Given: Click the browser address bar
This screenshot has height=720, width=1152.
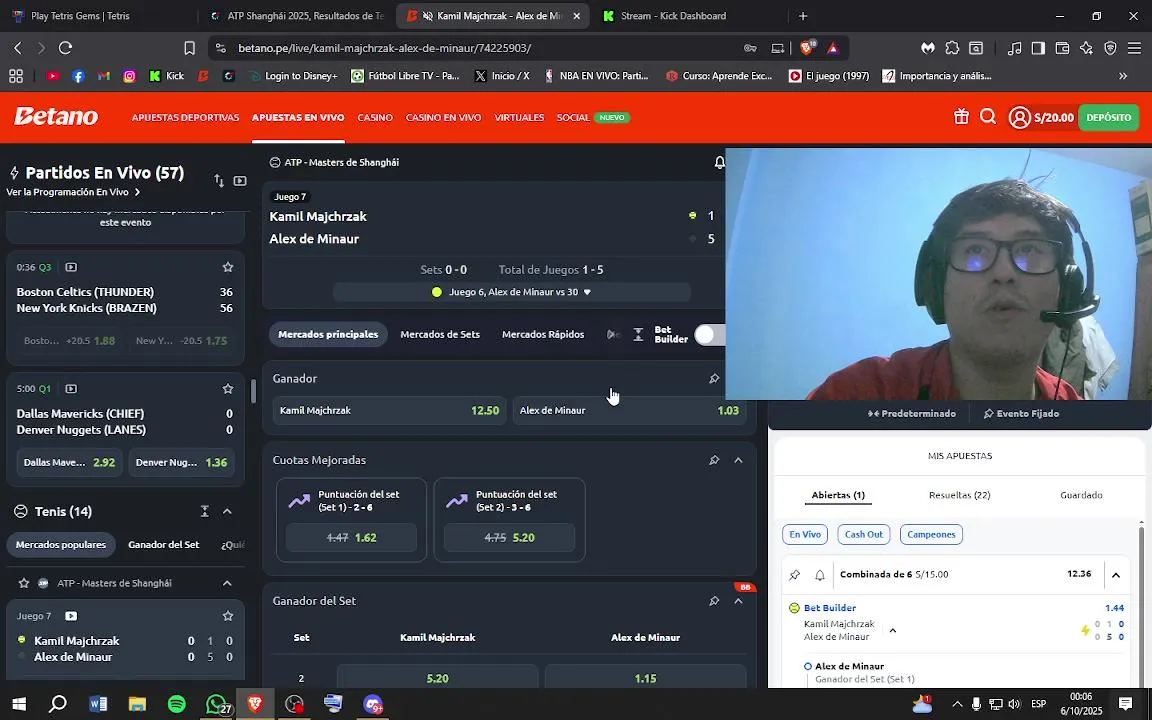Looking at the screenshot, I should [485, 48].
